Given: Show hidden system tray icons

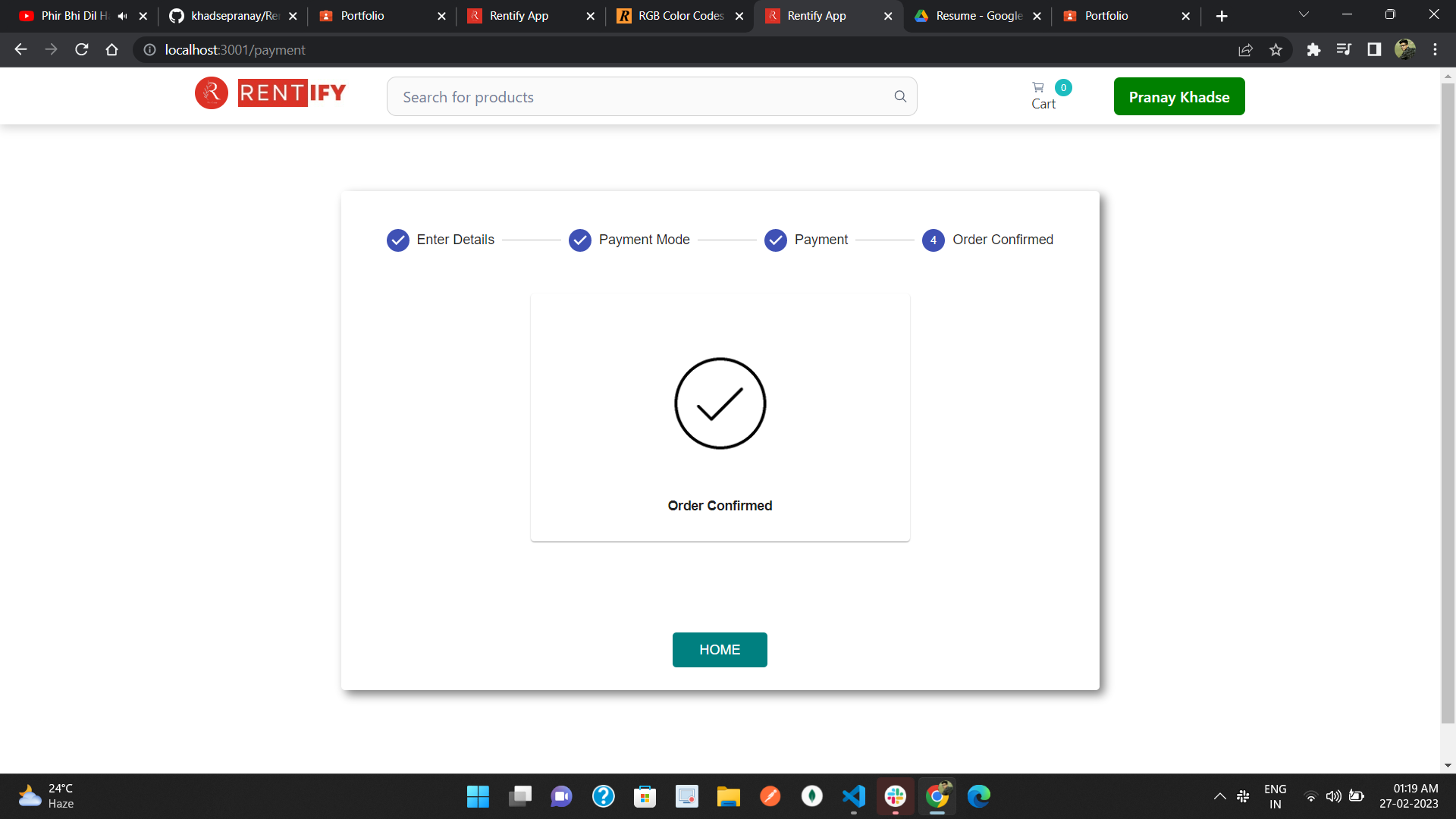Looking at the screenshot, I should (1219, 796).
